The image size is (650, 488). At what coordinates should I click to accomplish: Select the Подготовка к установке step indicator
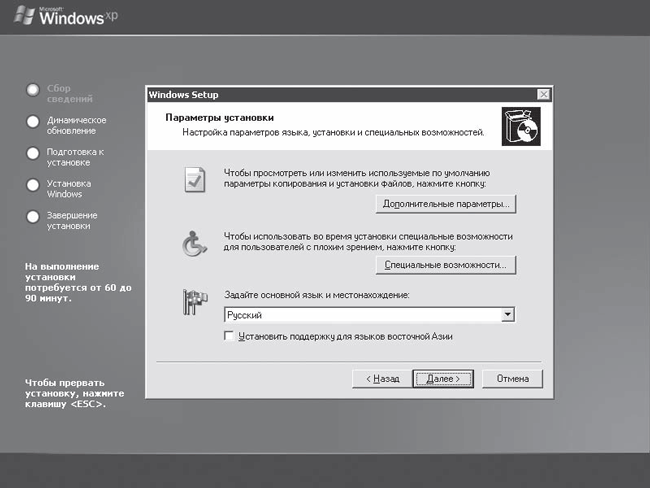pyautogui.click(x=33, y=153)
